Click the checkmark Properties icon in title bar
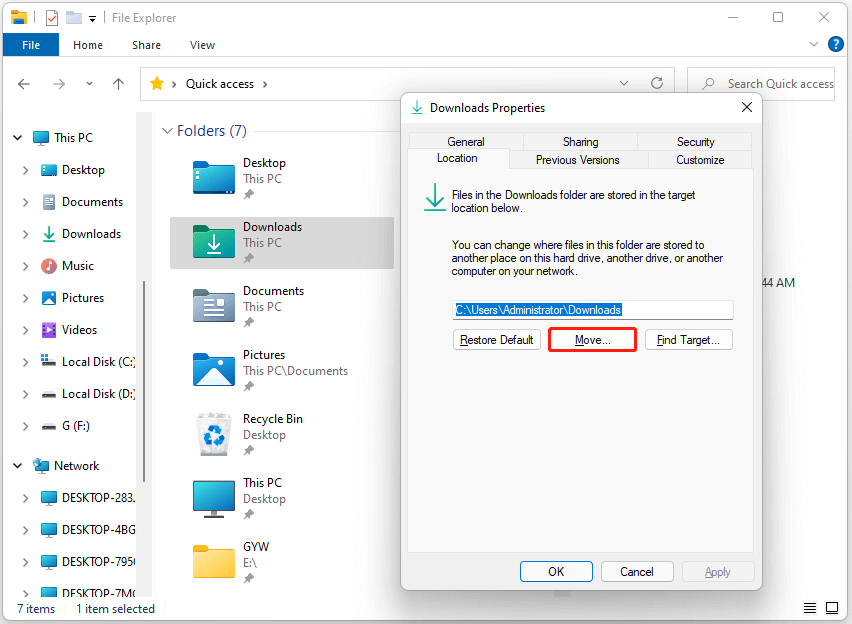Viewport: 852px width, 624px height. (x=50, y=16)
